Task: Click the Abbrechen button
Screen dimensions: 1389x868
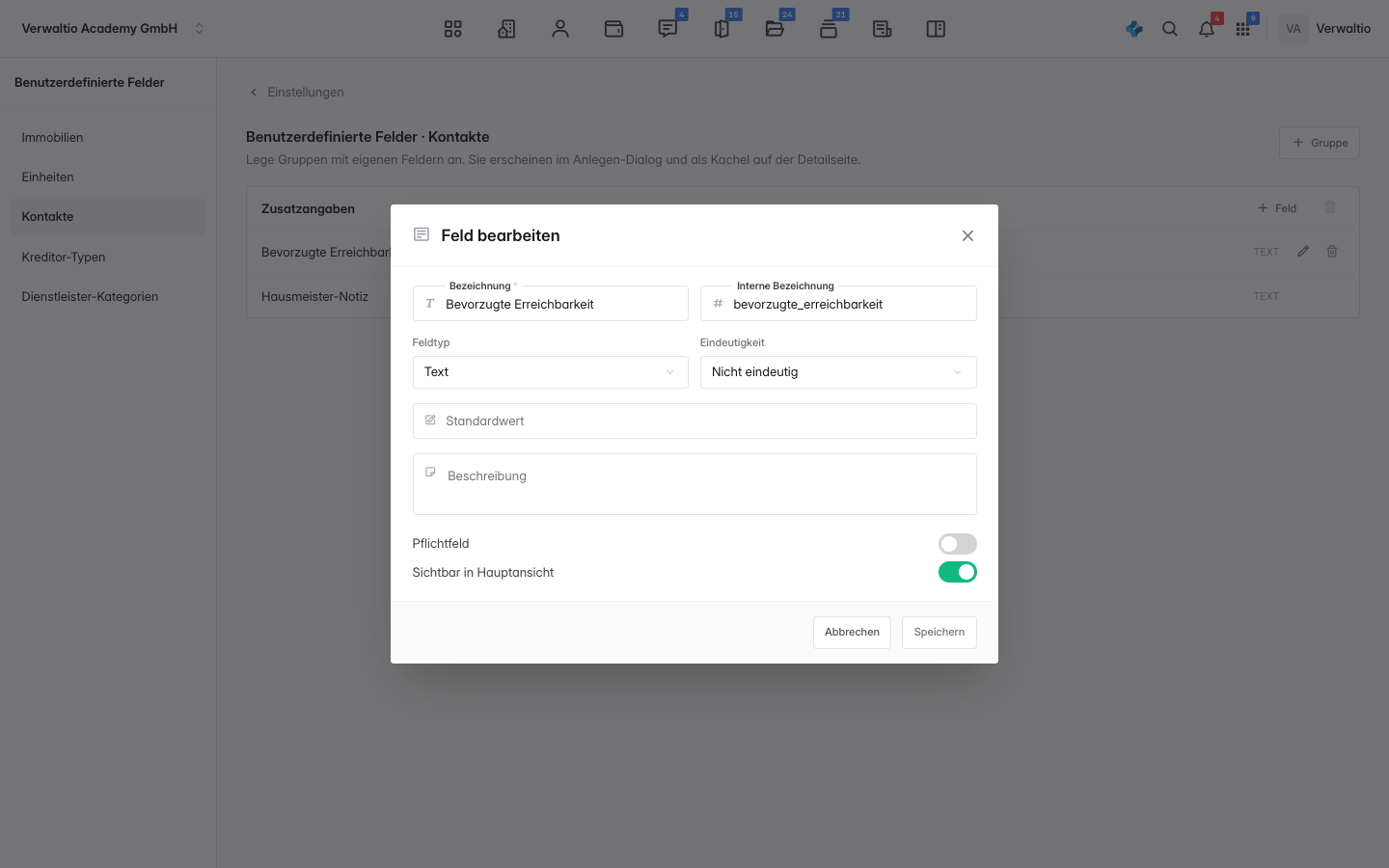Action: coord(852,633)
